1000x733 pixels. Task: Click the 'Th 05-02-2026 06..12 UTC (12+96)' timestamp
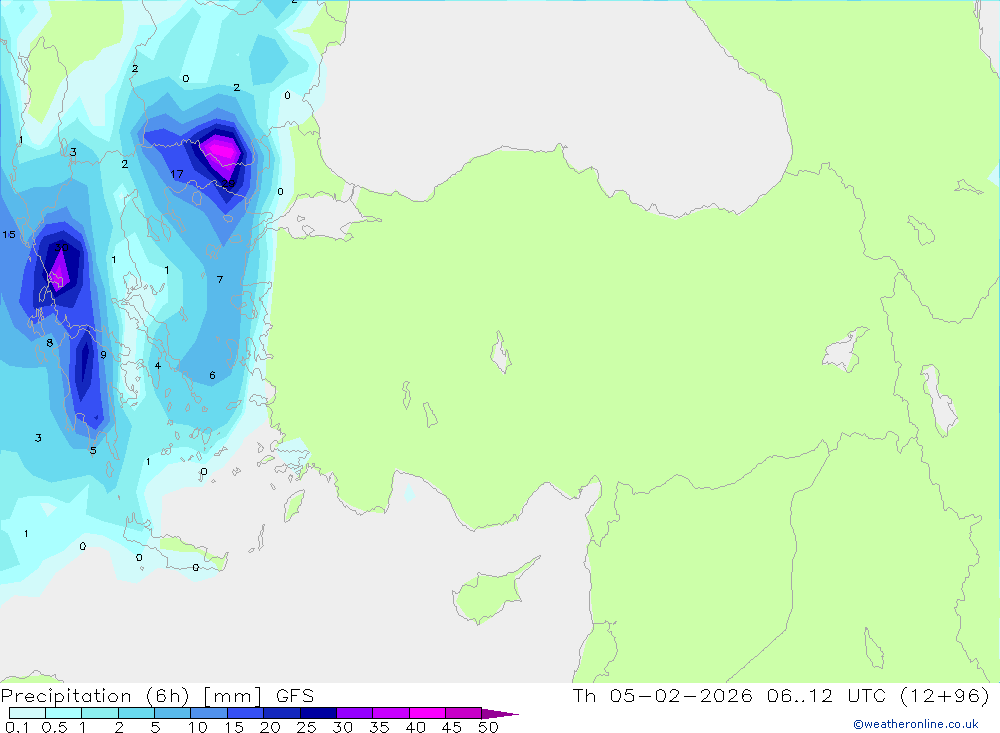[781, 695]
